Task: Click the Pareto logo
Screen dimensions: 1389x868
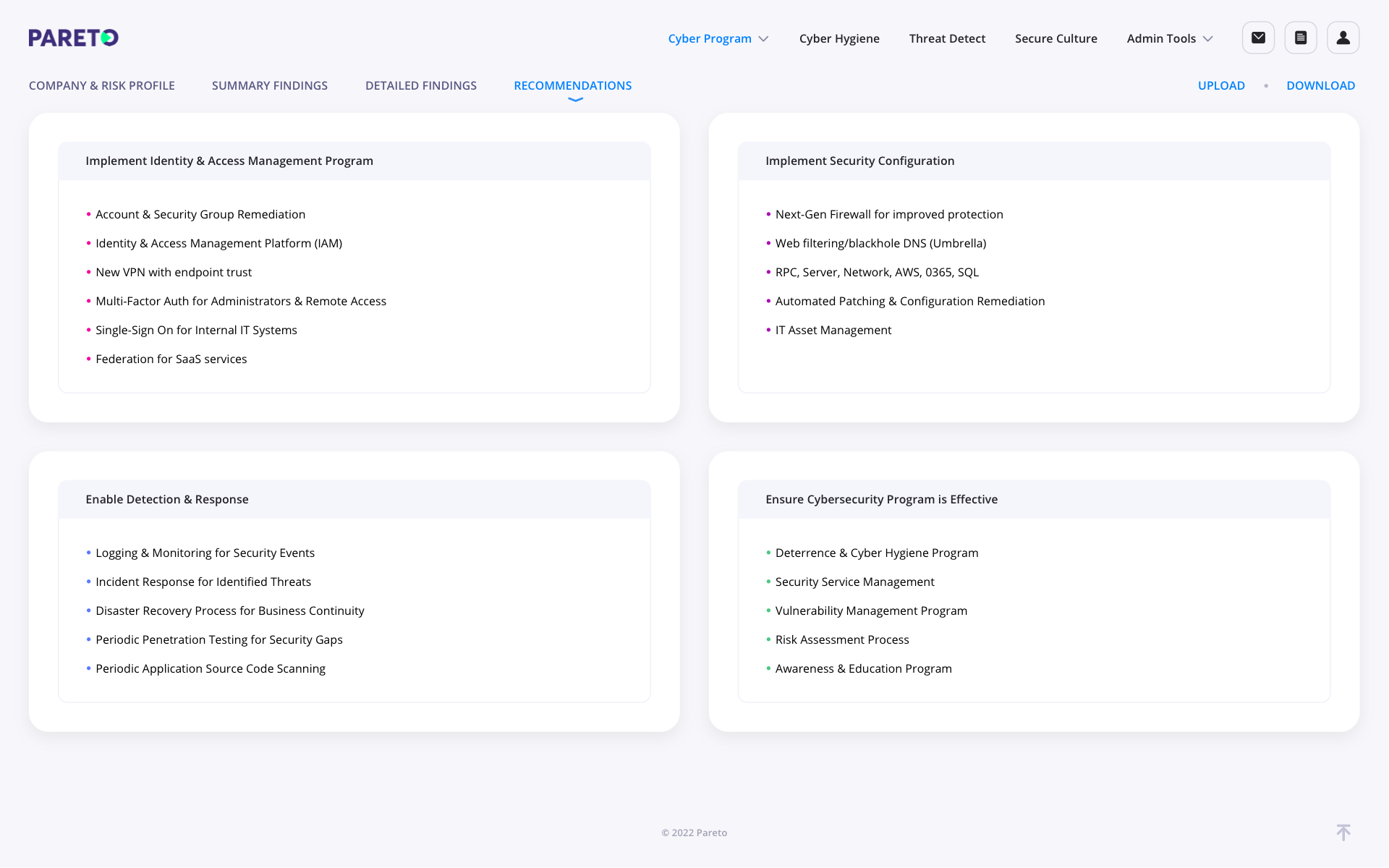Action: coord(73,38)
